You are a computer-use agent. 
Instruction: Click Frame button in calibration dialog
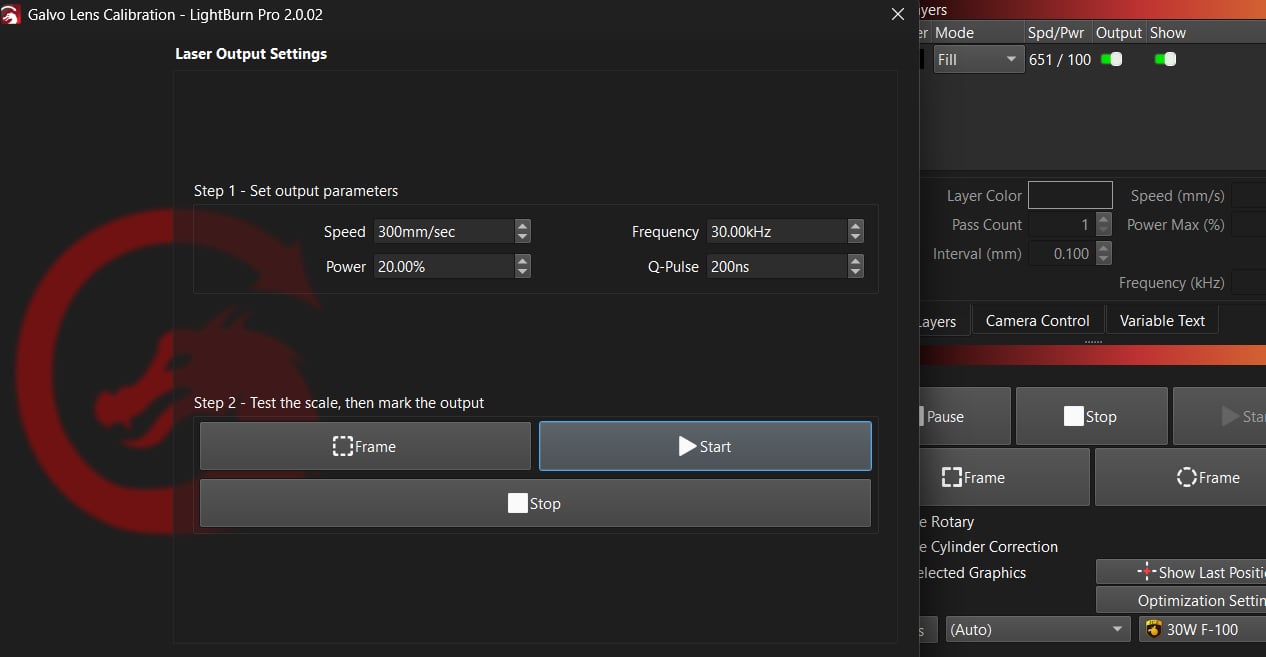pos(365,446)
